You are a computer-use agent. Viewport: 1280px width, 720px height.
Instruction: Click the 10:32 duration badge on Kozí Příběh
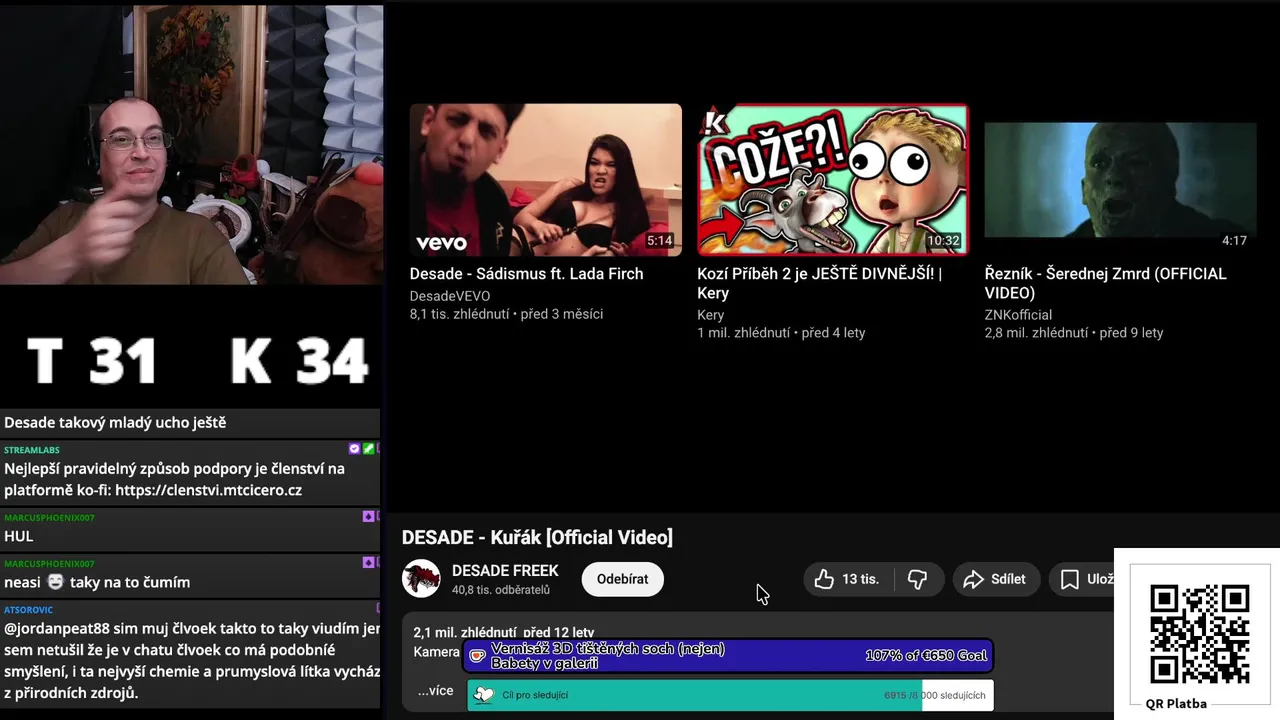943,241
